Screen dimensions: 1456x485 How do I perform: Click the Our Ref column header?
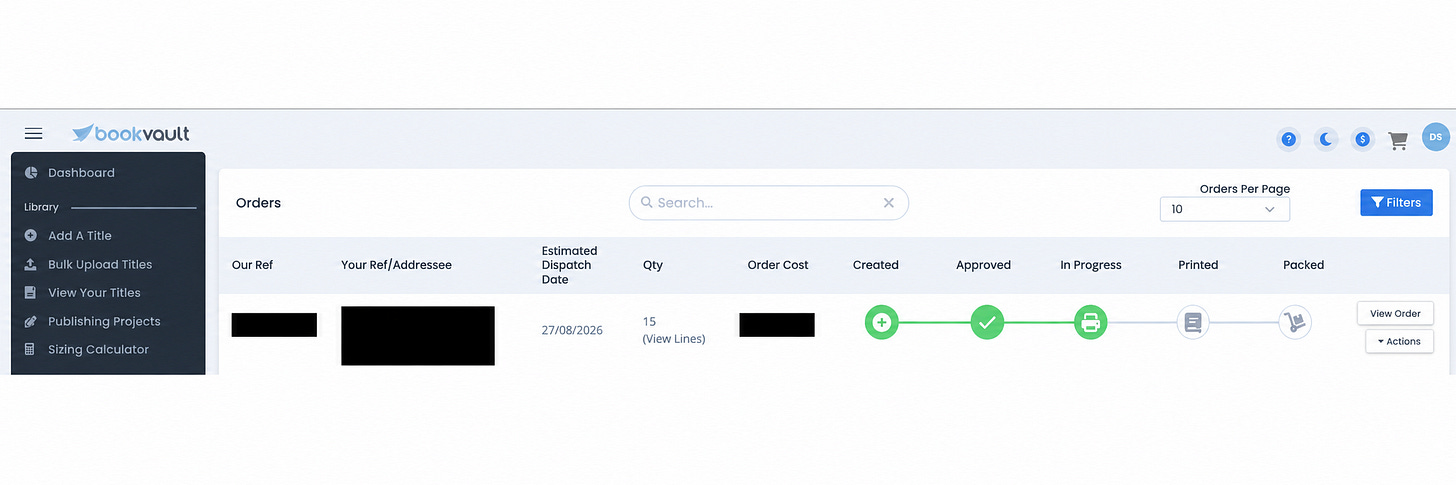click(x=252, y=265)
